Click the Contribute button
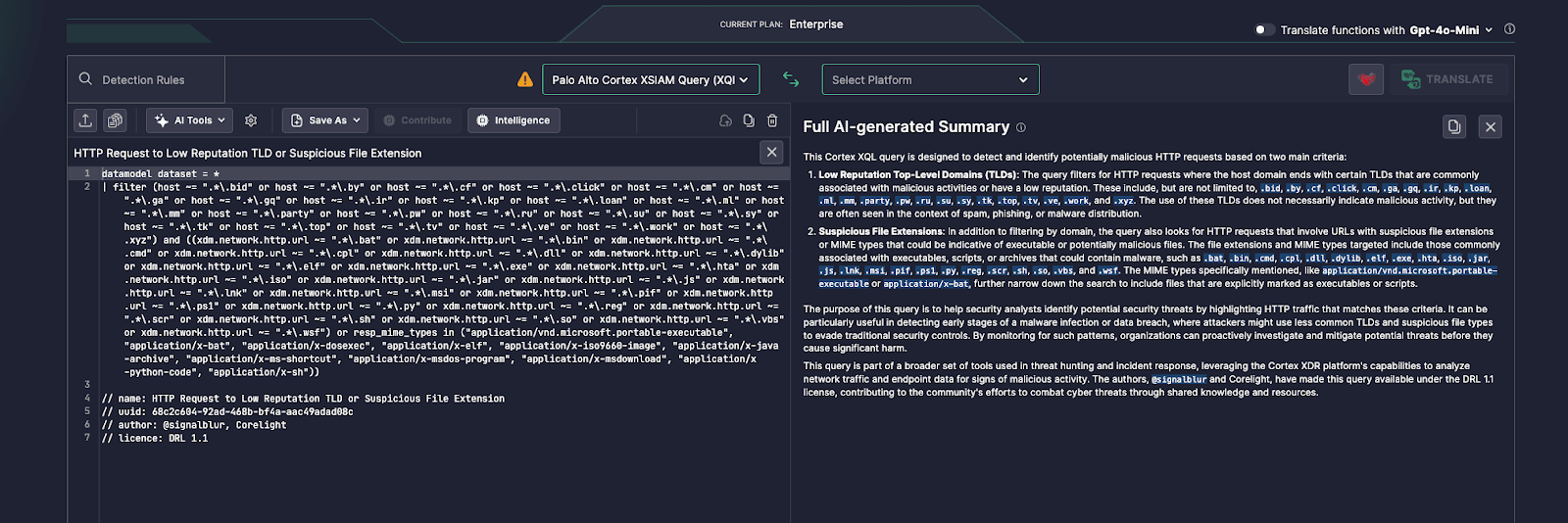 [417, 120]
